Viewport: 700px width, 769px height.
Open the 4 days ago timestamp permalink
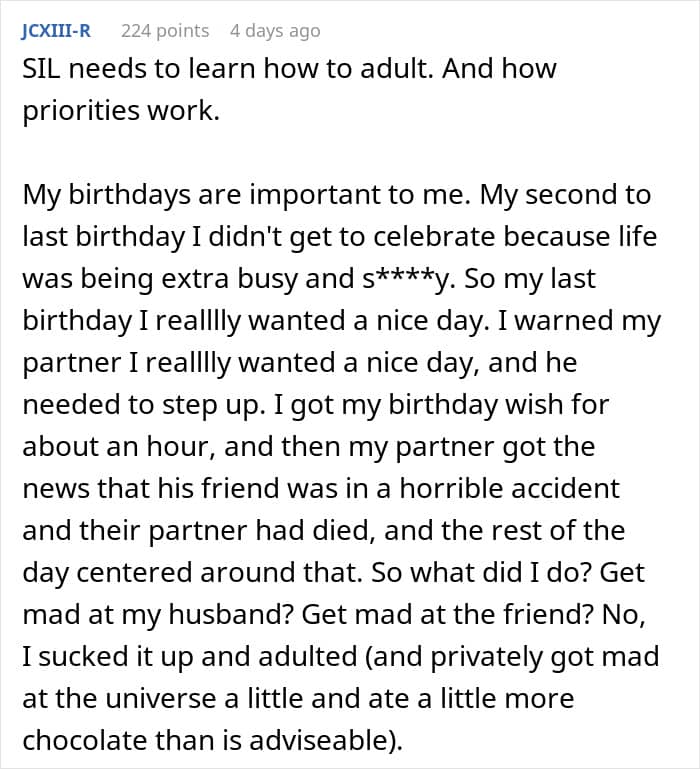tap(275, 31)
